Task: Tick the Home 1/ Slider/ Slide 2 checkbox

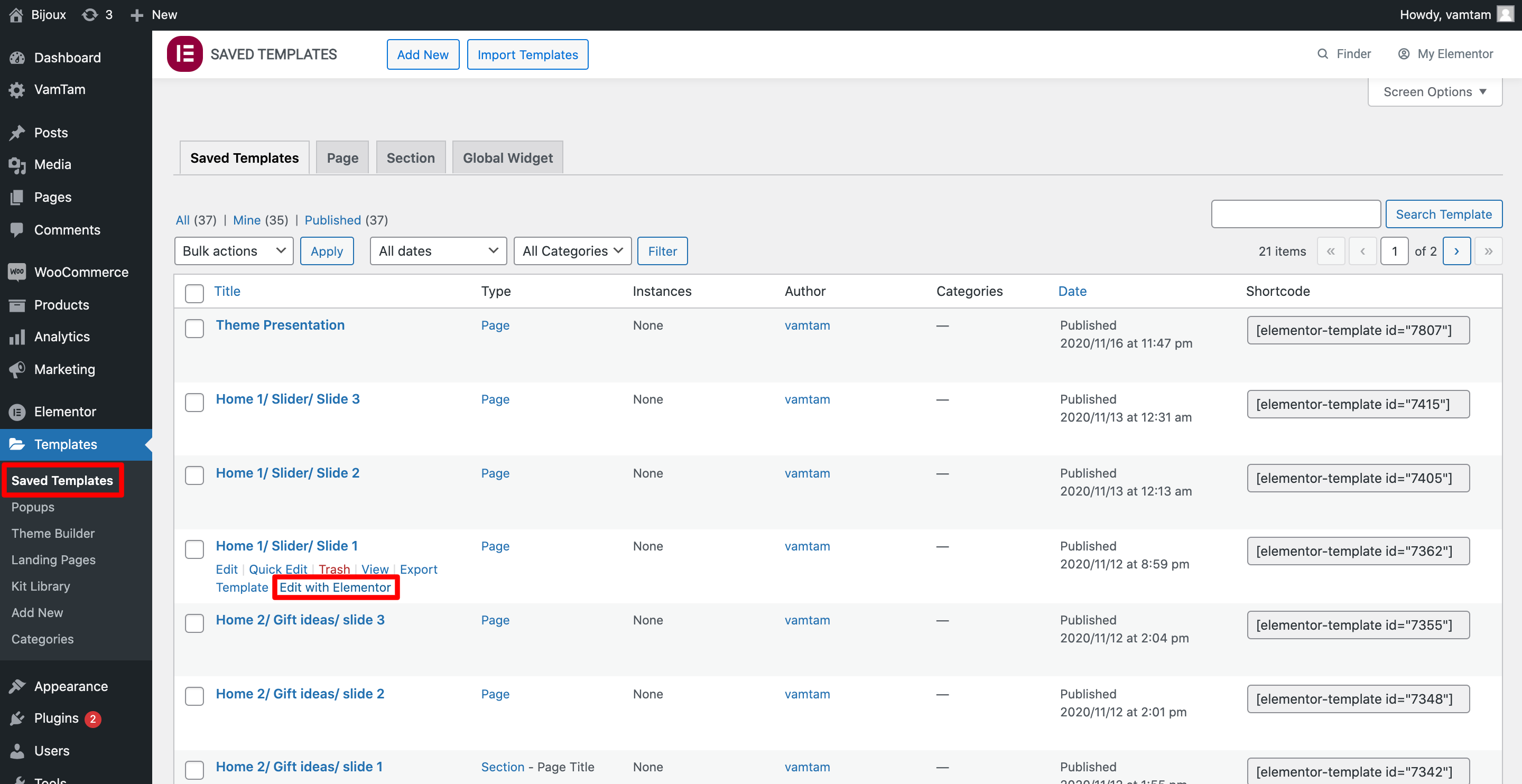Action: pos(194,475)
